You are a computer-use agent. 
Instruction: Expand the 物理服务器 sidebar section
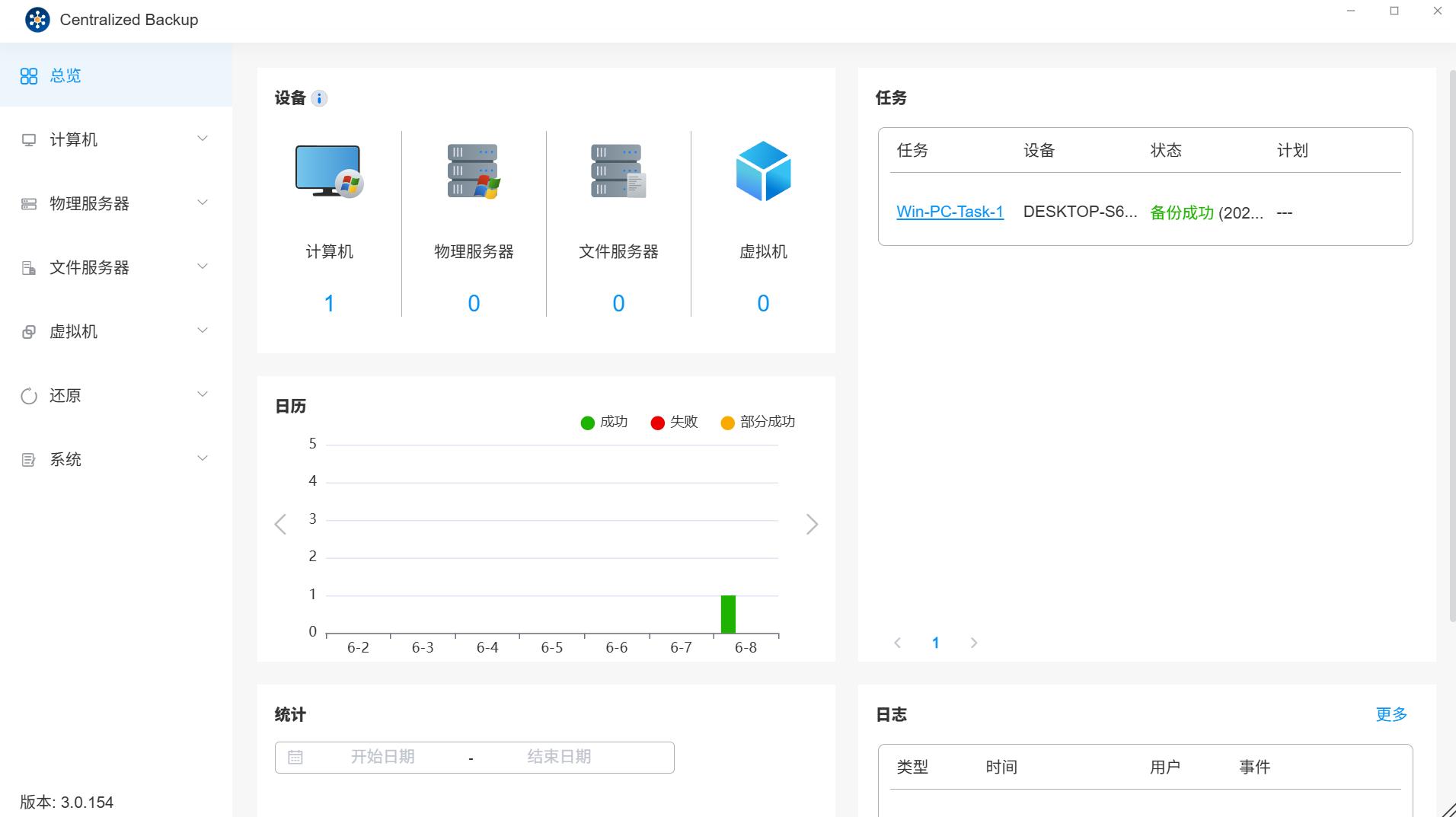pyautogui.click(x=203, y=203)
